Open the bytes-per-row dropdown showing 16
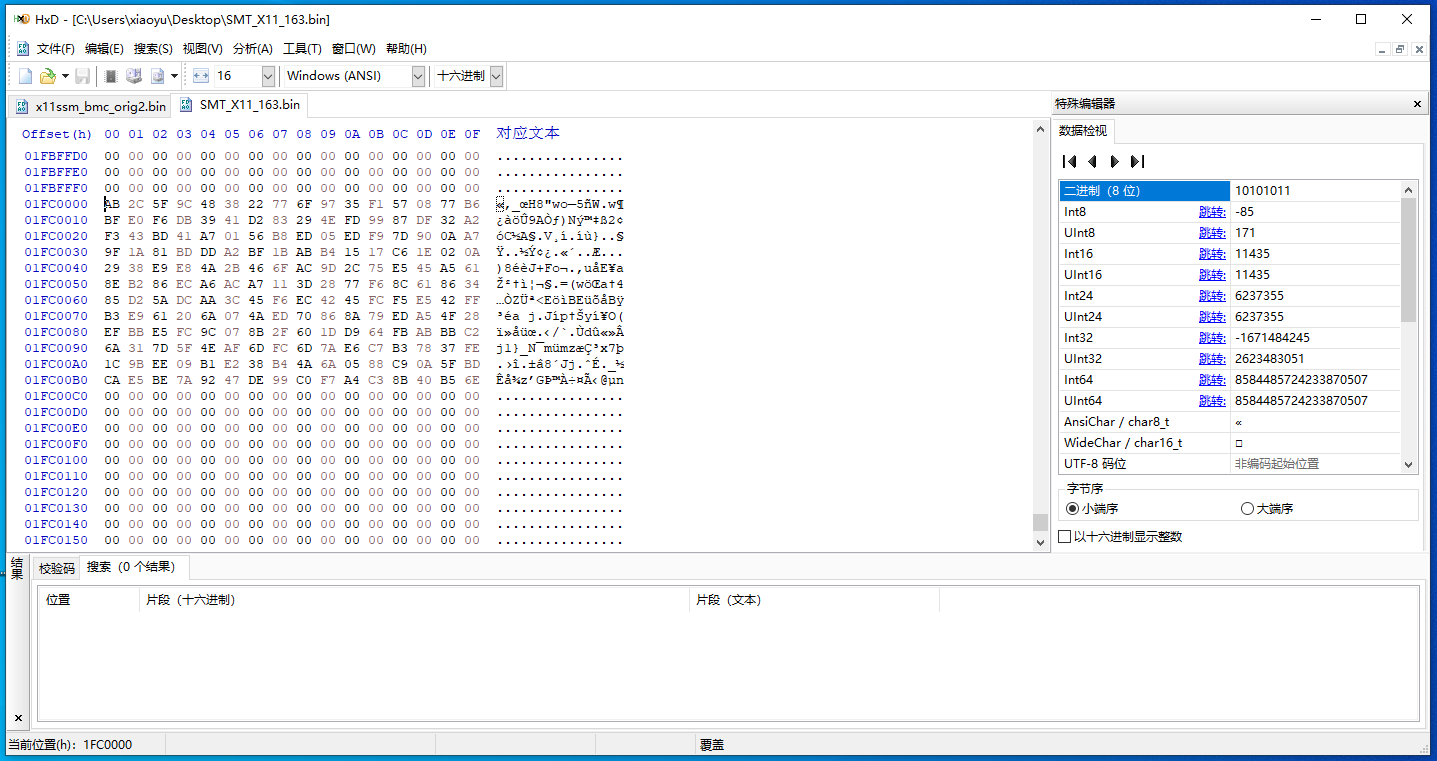 coord(268,76)
